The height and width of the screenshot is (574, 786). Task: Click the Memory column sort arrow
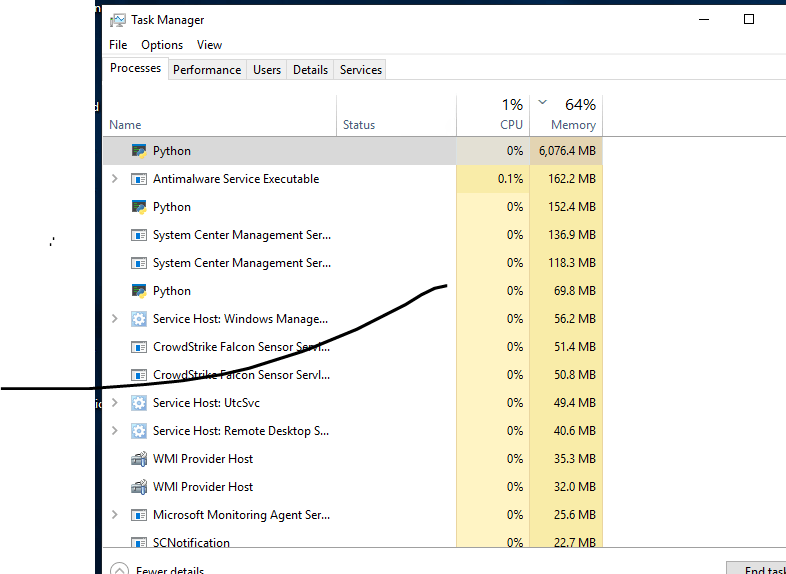(542, 102)
